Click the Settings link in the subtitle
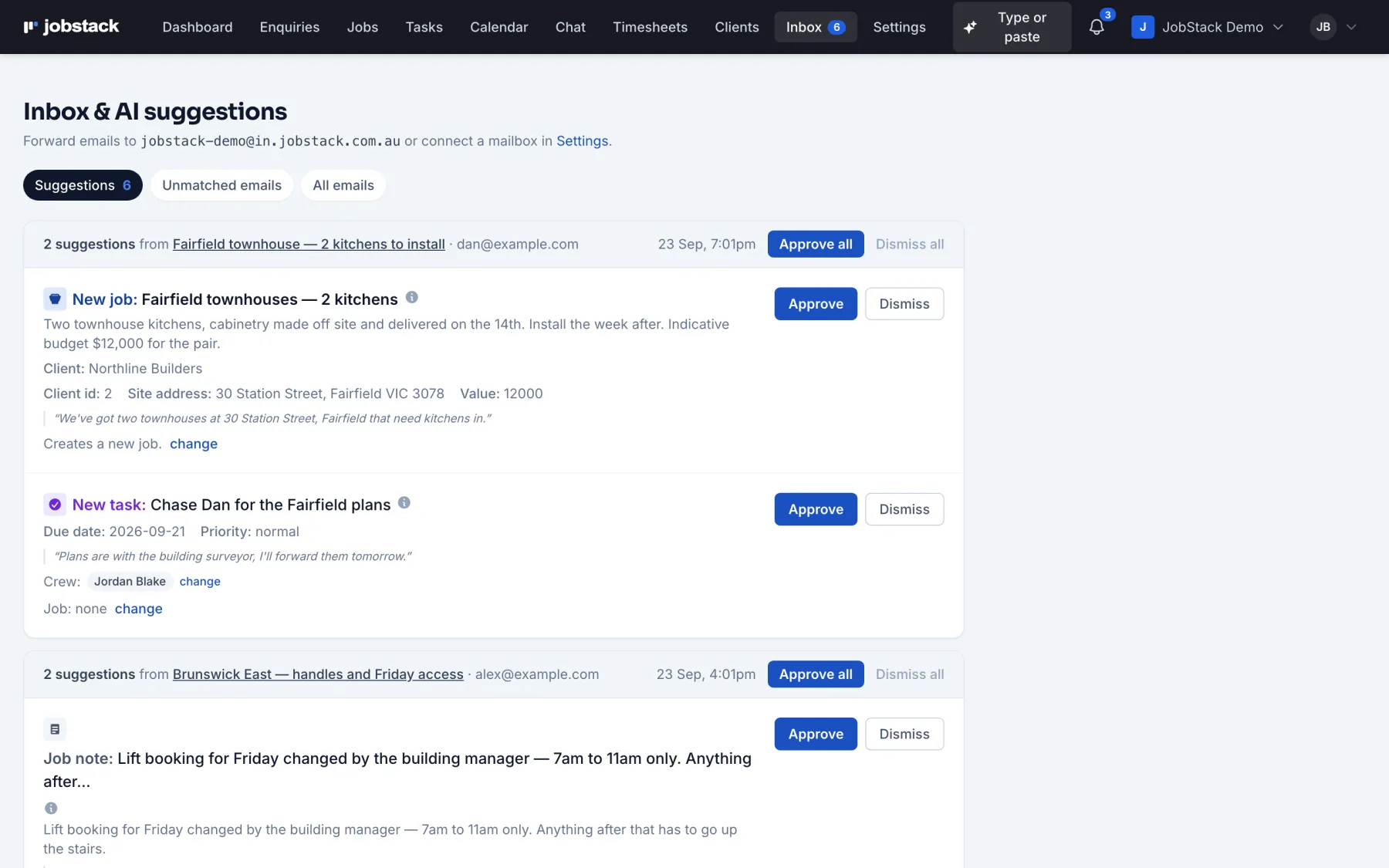 (582, 141)
